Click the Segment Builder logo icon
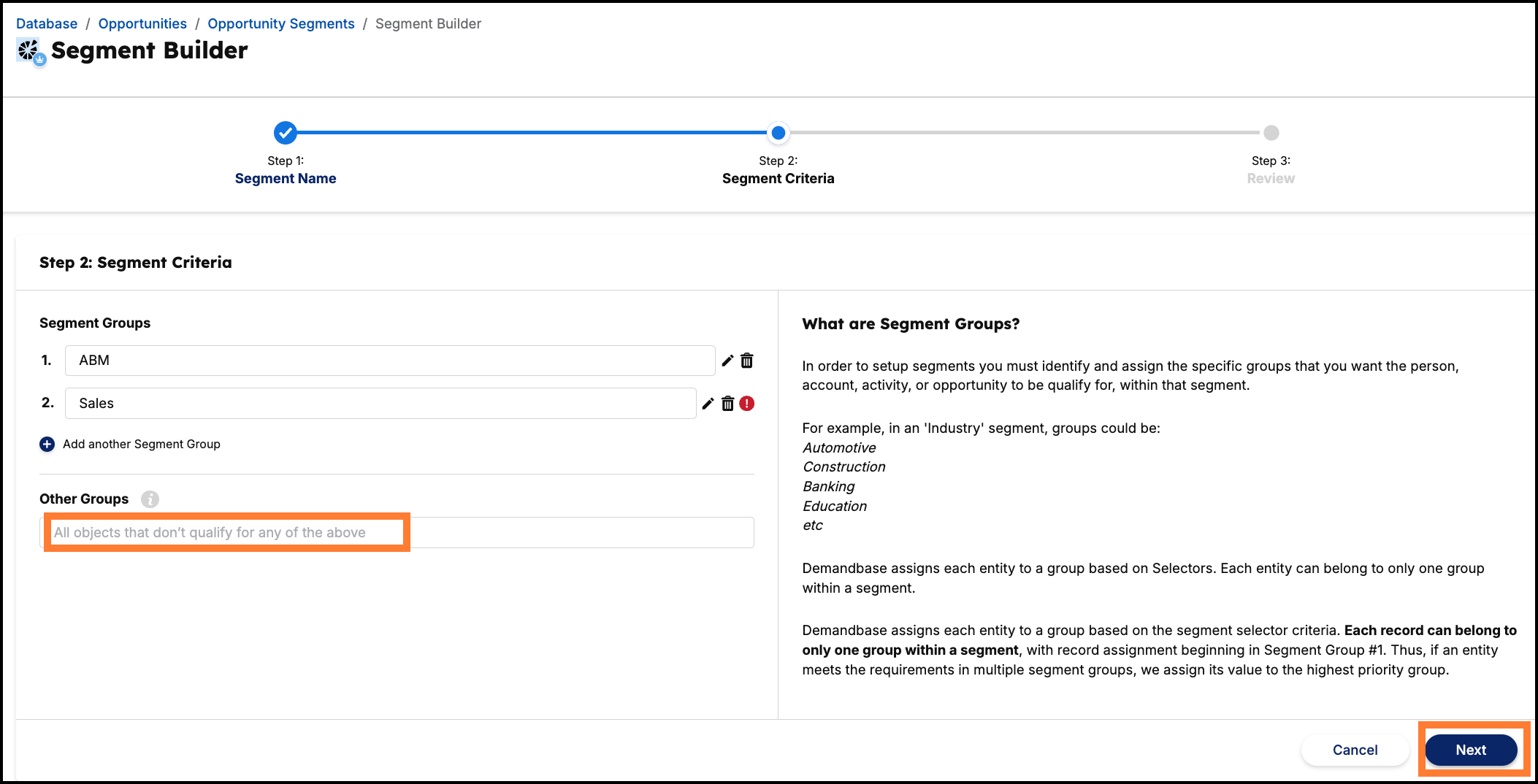 click(31, 51)
